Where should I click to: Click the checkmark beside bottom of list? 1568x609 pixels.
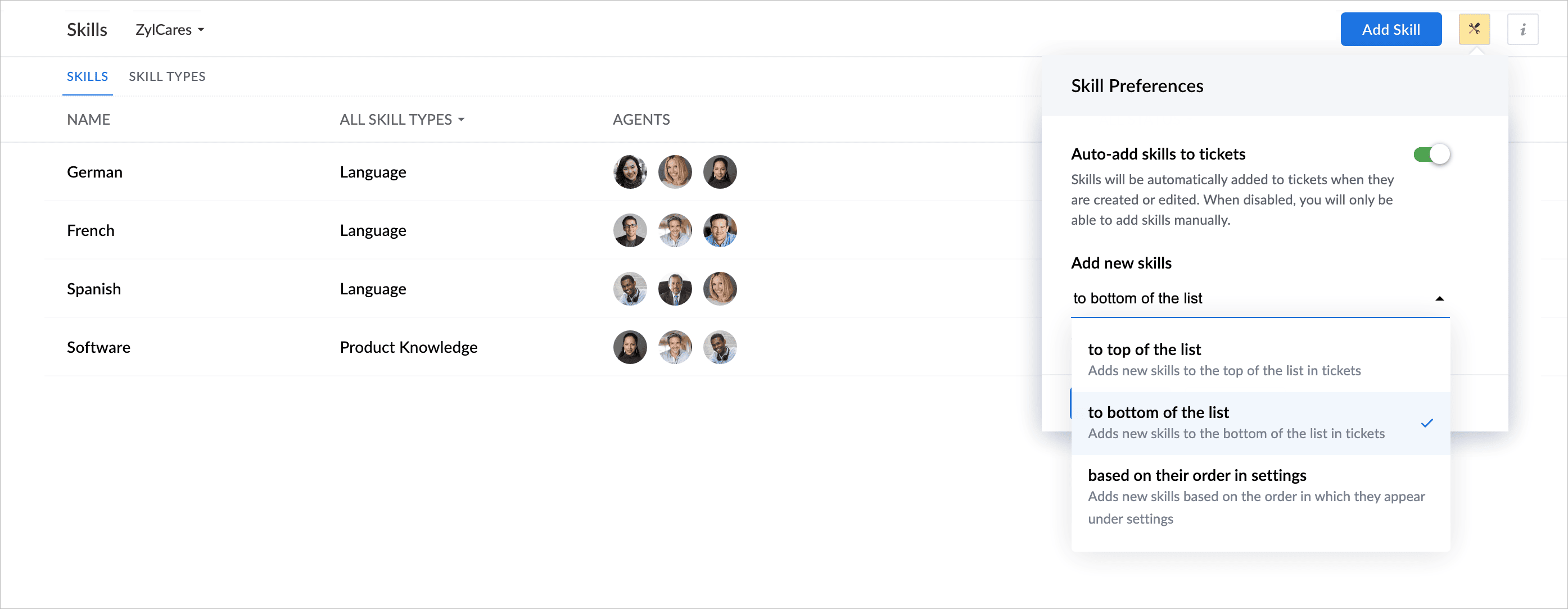[1427, 423]
